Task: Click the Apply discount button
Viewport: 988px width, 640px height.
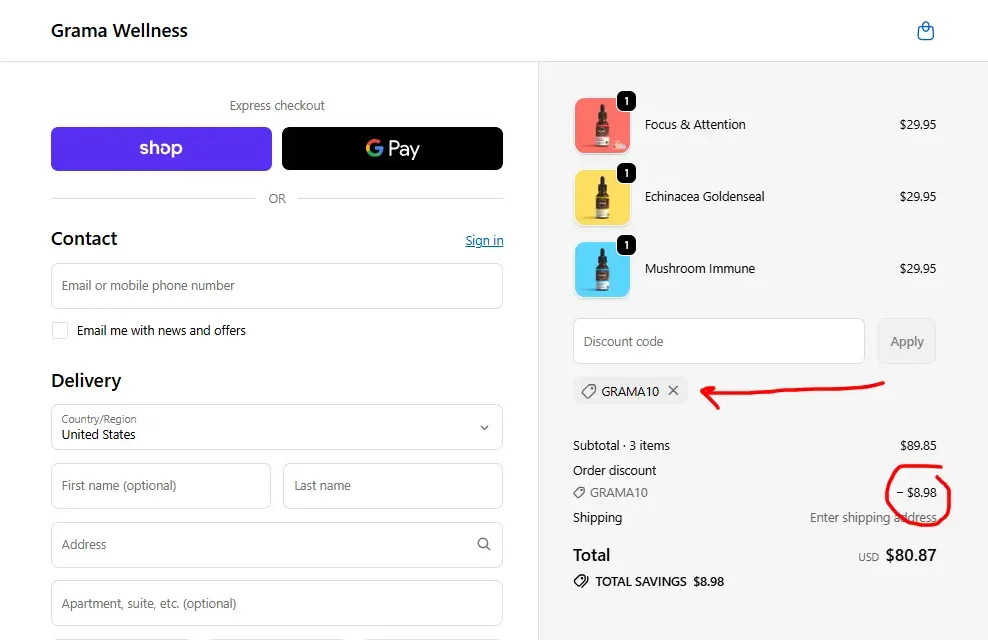Action: click(907, 341)
